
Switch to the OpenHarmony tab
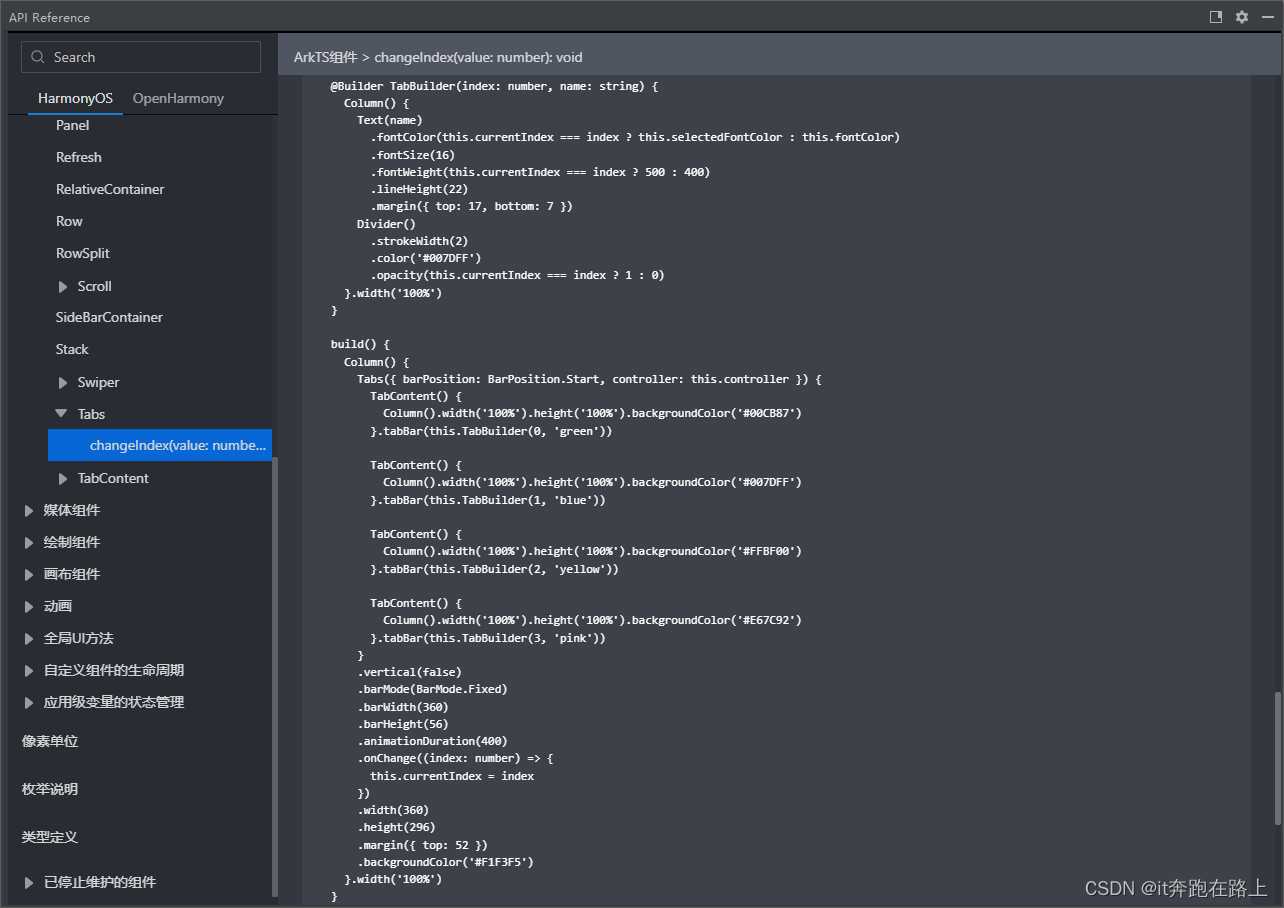point(178,98)
